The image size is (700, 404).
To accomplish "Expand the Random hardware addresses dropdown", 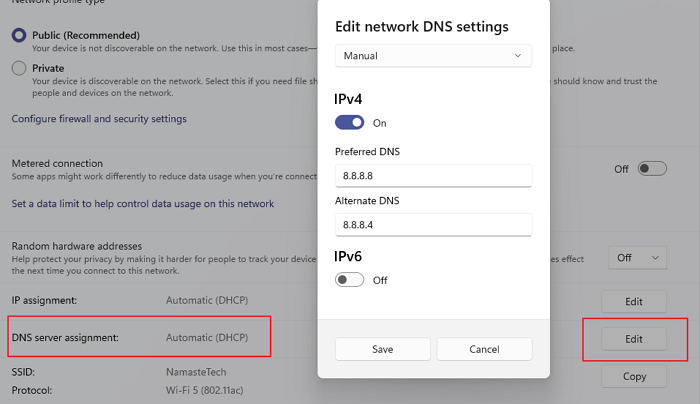I will click(x=637, y=258).
